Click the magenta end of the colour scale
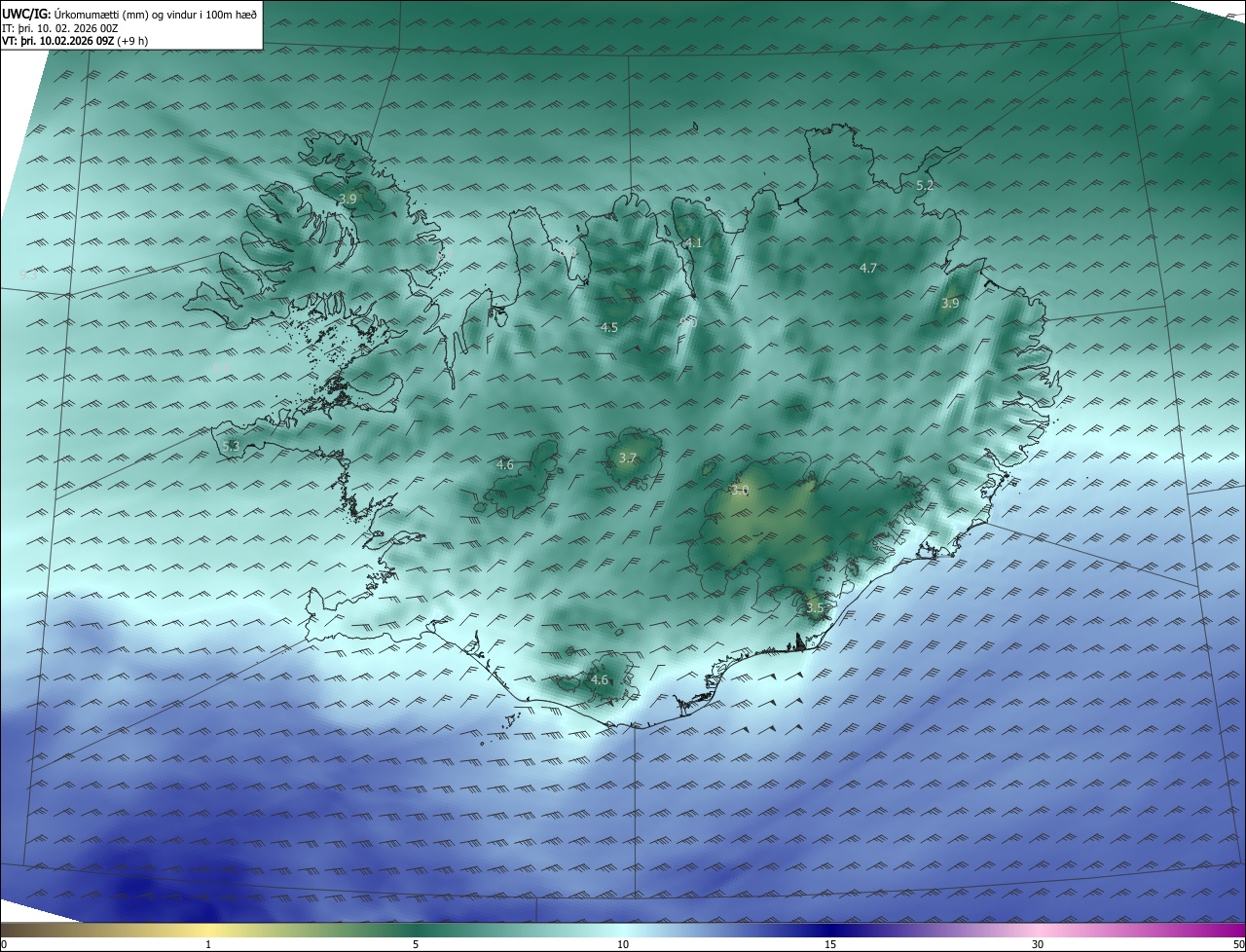 tap(1227, 930)
